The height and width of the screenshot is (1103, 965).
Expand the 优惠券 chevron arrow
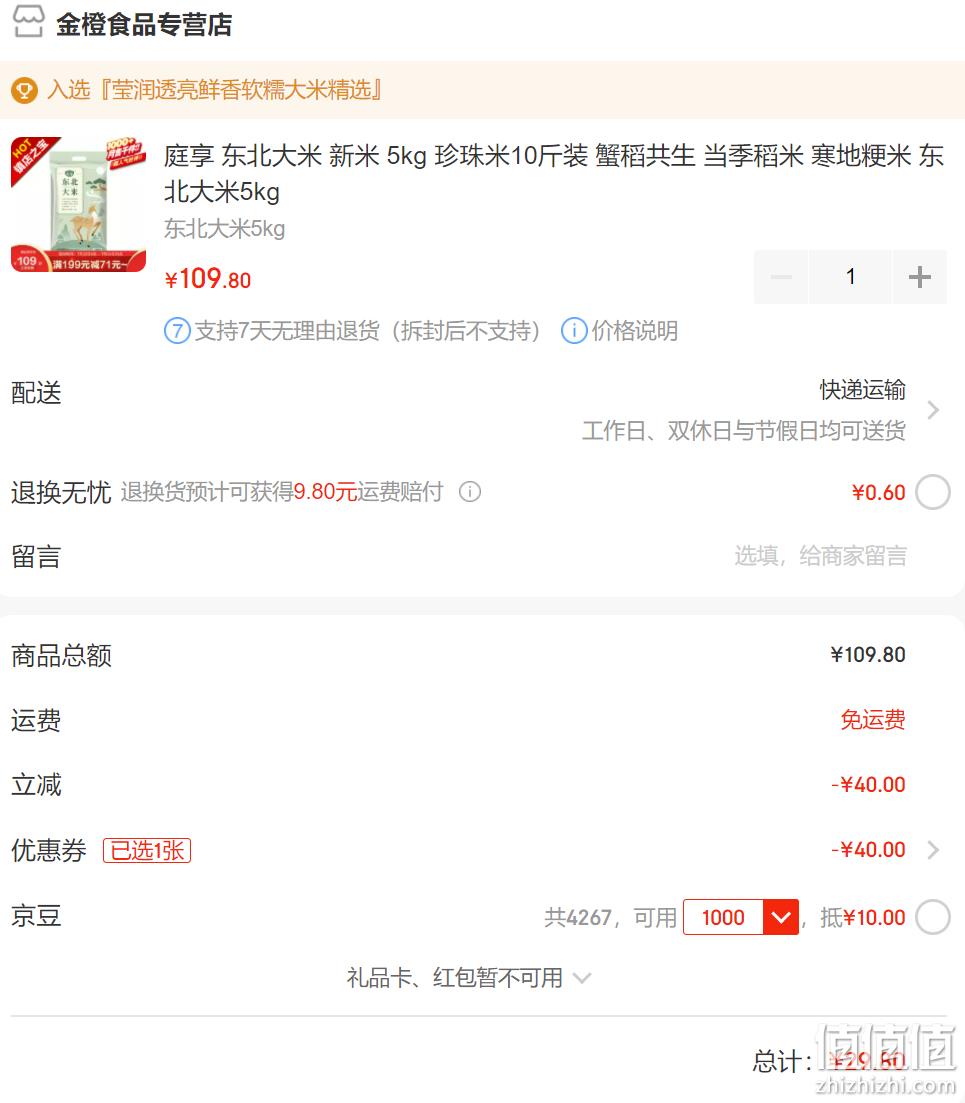coord(933,850)
